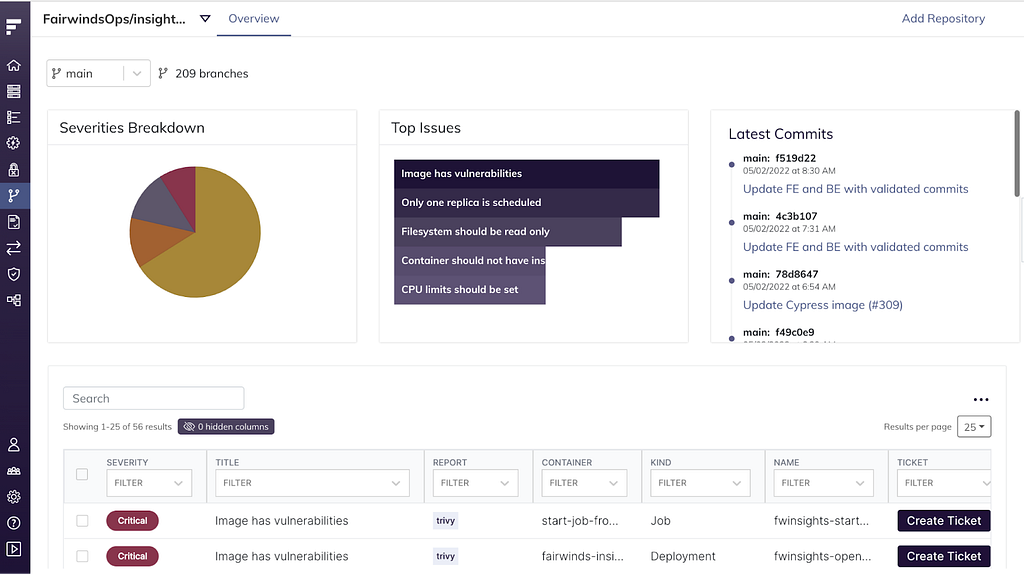Click Create Ticket for start-job row
This screenshot has height=574, width=1024.
coord(944,520)
